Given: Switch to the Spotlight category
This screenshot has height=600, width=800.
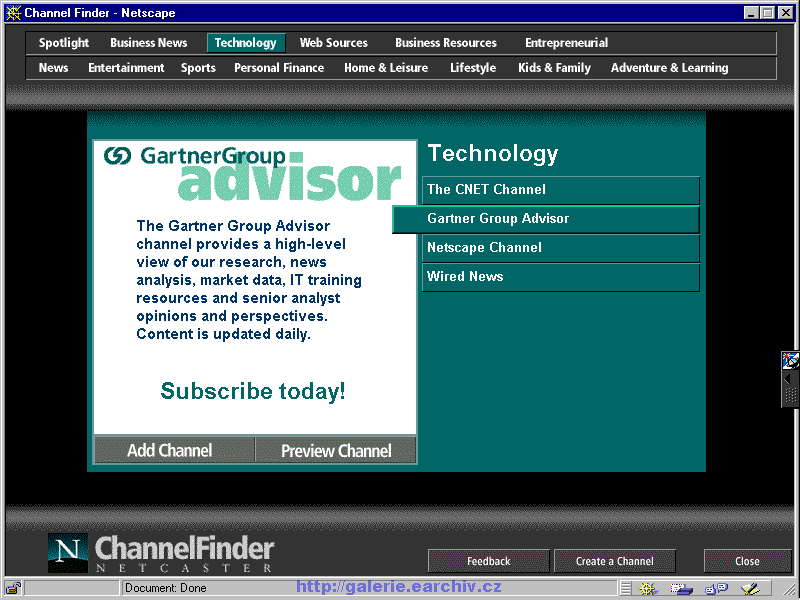Looking at the screenshot, I should pos(64,43).
